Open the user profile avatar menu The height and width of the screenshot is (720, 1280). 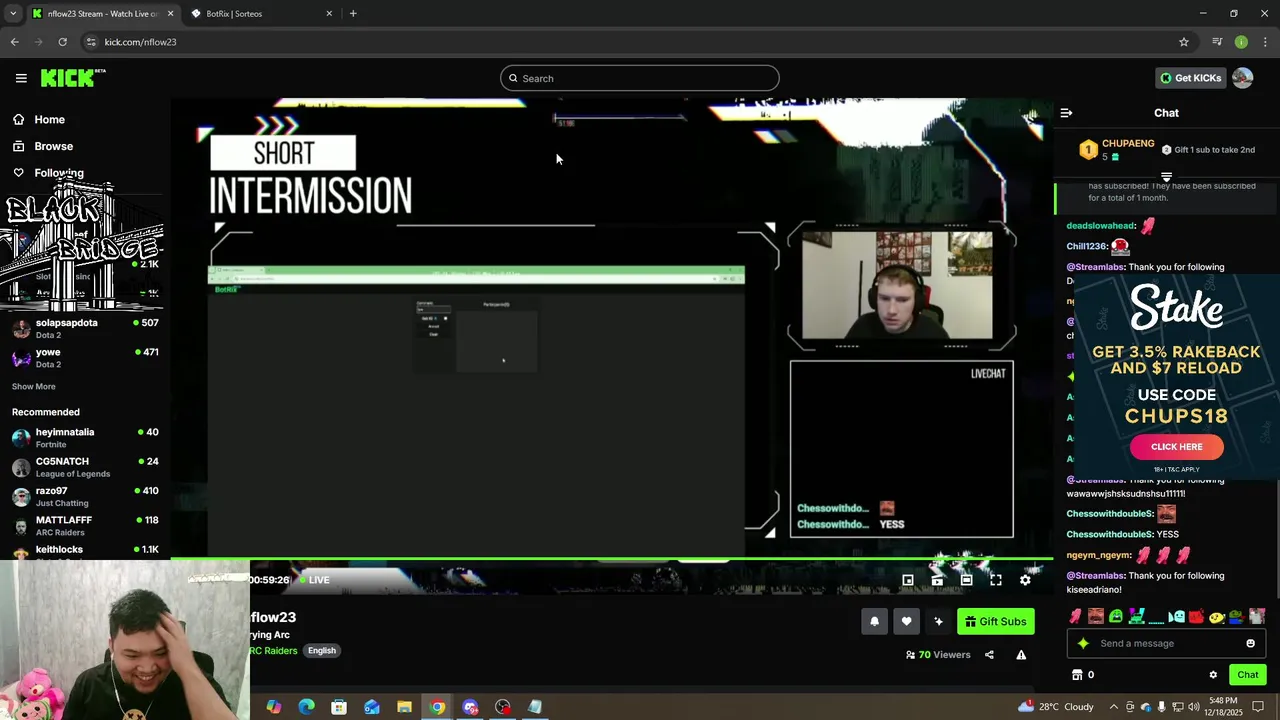pyautogui.click(x=1243, y=78)
